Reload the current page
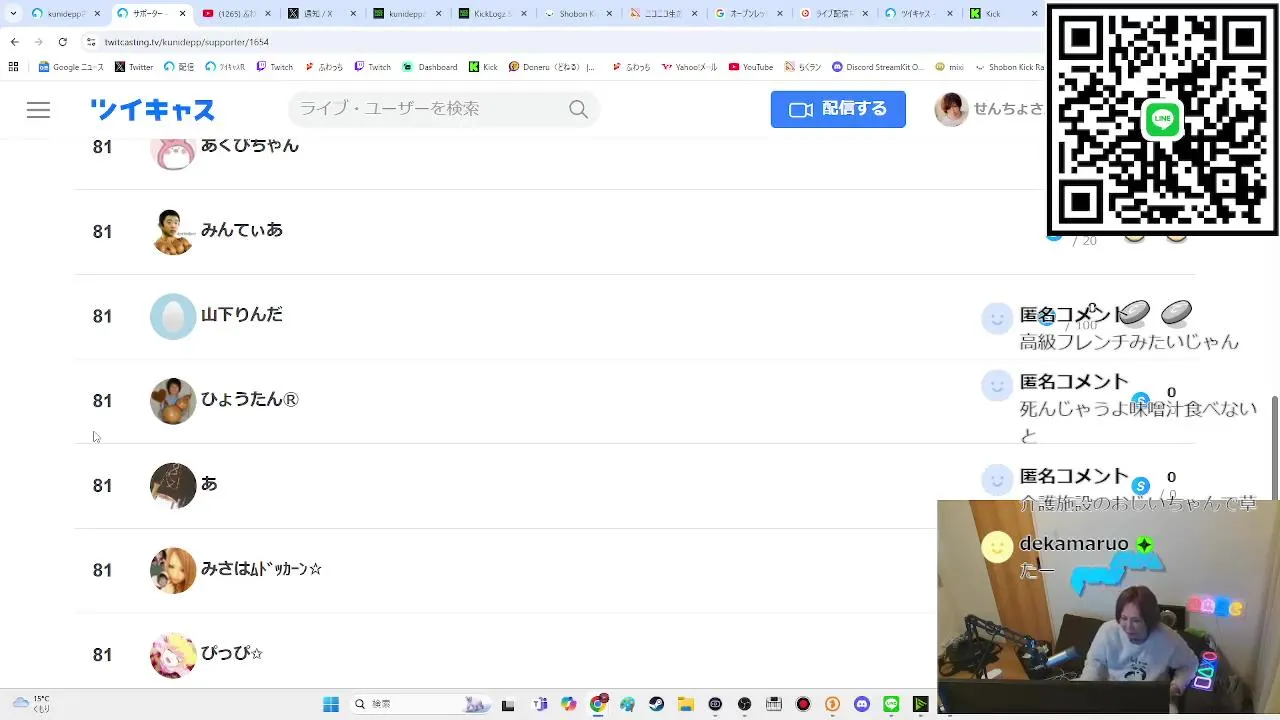 pyautogui.click(x=62, y=42)
